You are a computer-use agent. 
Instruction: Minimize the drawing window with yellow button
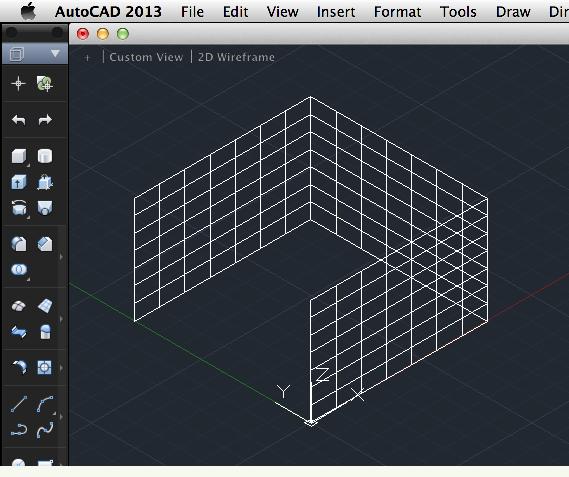point(103,34)
